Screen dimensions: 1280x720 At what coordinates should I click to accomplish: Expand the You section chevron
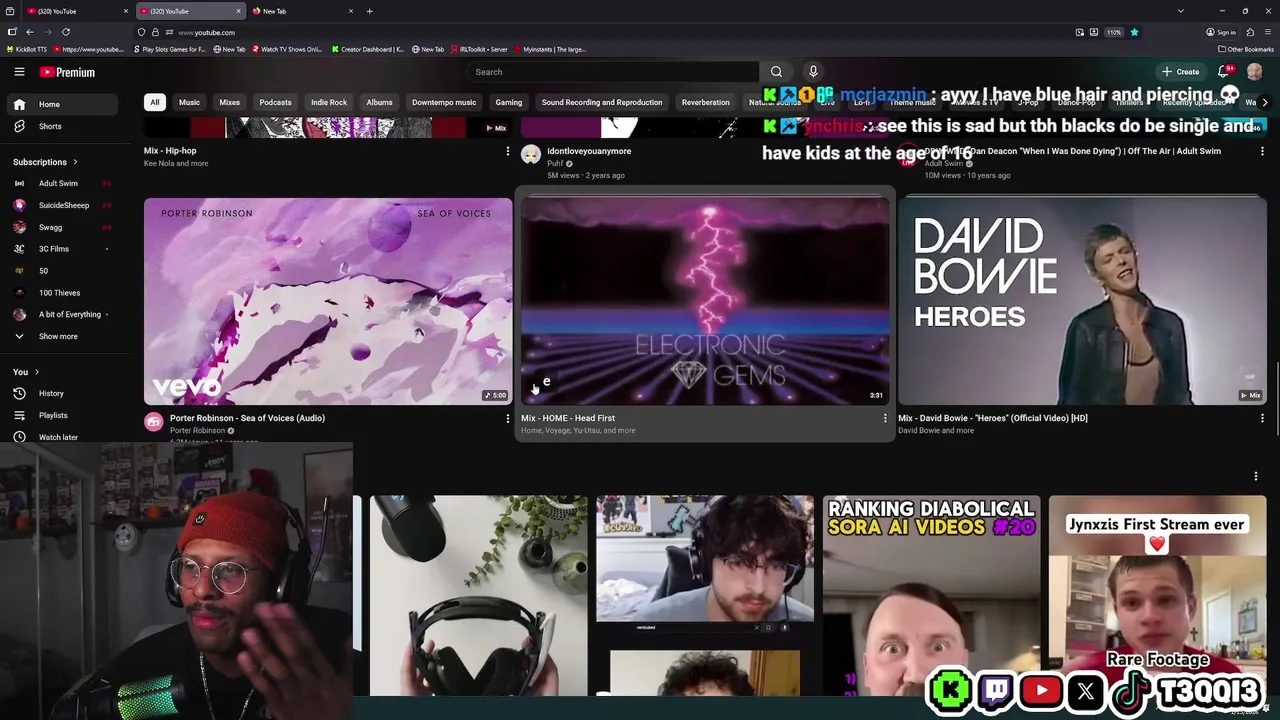point(36,372)
